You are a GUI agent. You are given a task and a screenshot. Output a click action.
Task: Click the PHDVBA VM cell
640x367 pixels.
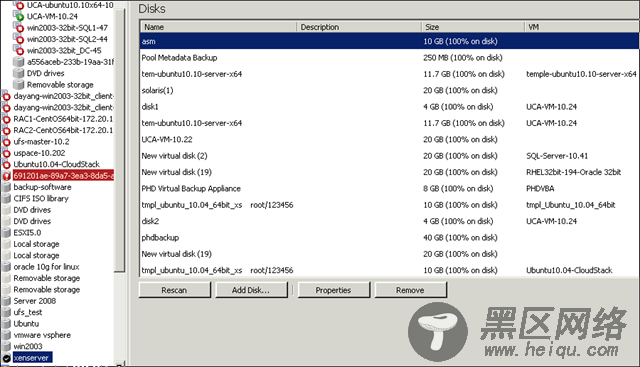540,189
